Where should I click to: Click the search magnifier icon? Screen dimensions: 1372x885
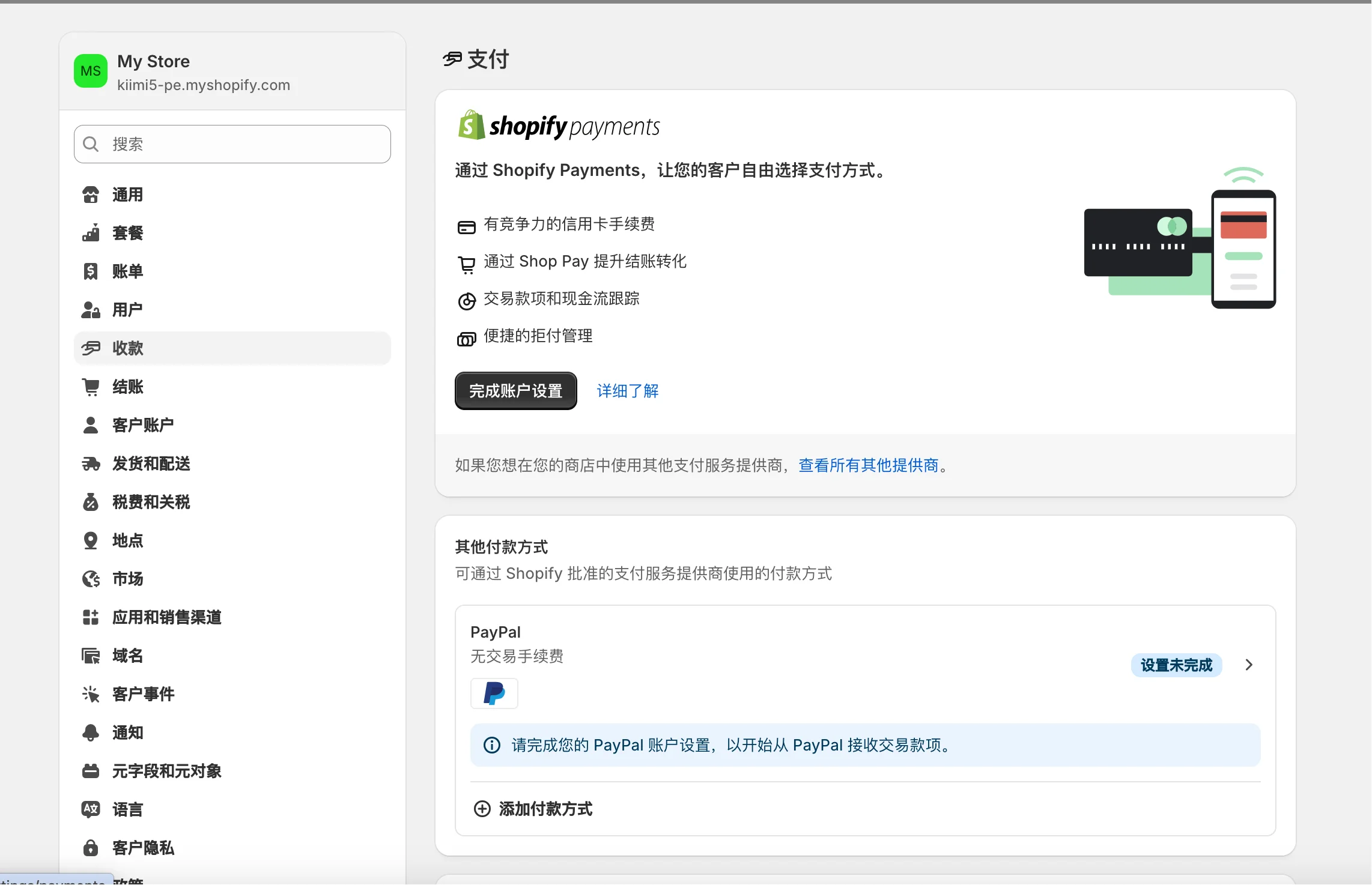click(91, 144)
